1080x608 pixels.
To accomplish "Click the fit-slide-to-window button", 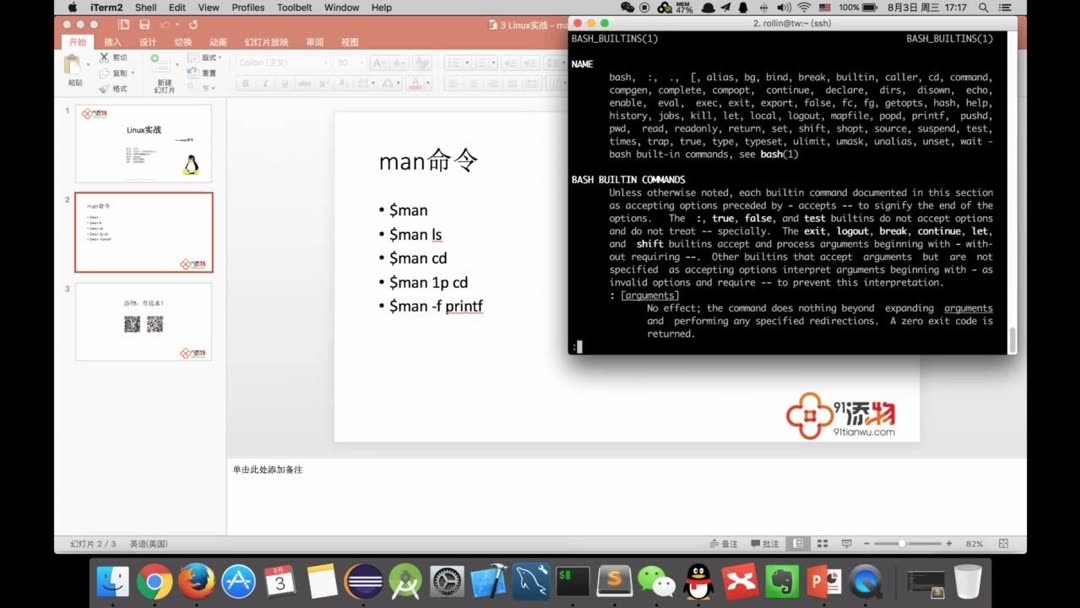I will click(1004, 542).
